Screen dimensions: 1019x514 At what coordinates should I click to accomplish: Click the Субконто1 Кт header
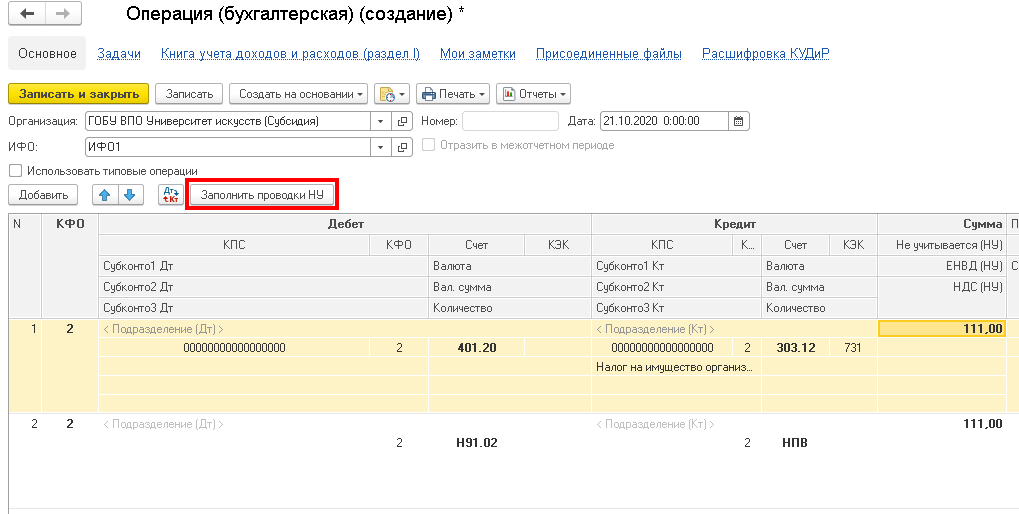[x=677, y=266]
